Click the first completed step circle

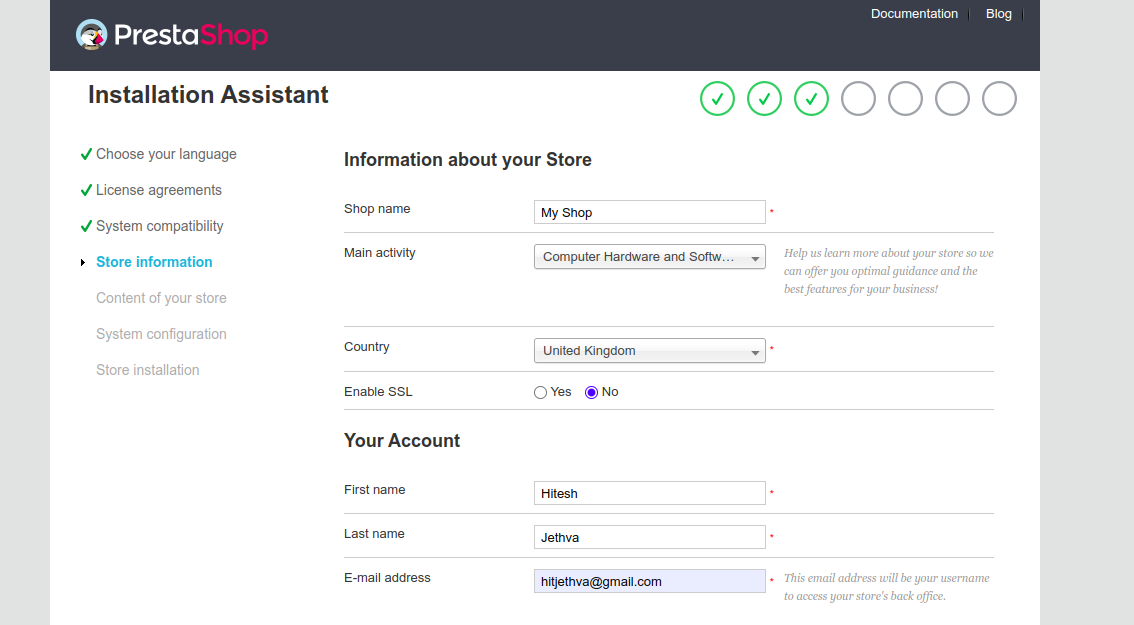717,99
